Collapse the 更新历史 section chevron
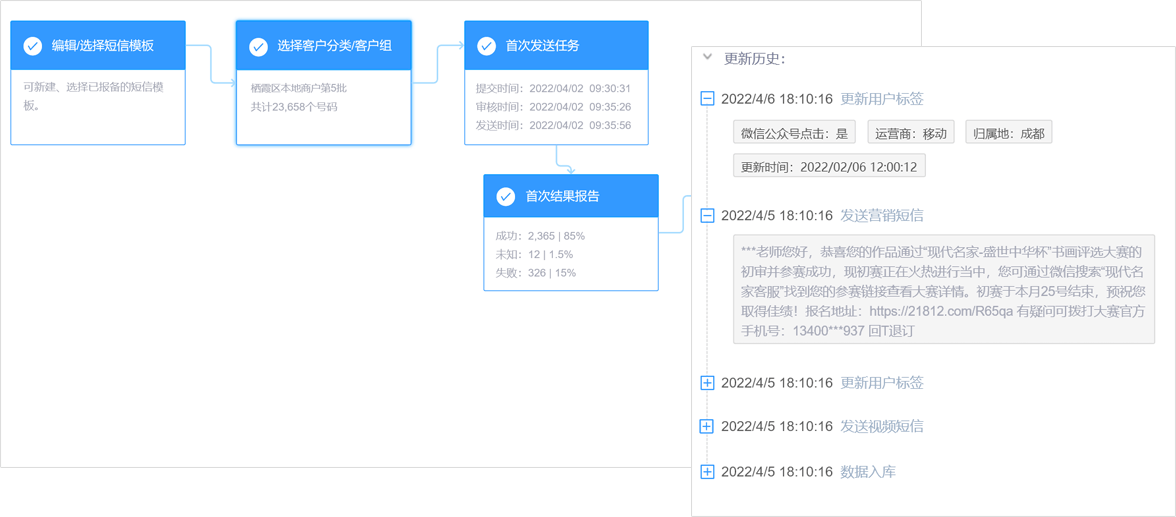Image resolution: width=1176 pixels, height=517 pixels. [708, 58]
